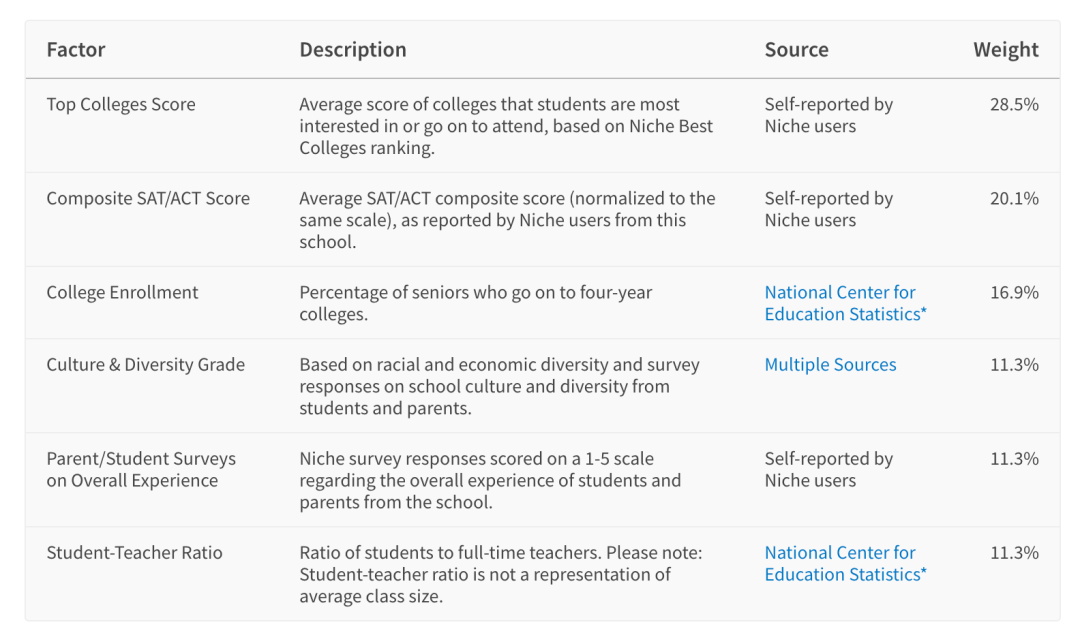
Task: Click the 28.5% weight value
Action: tap(1014, 104)
